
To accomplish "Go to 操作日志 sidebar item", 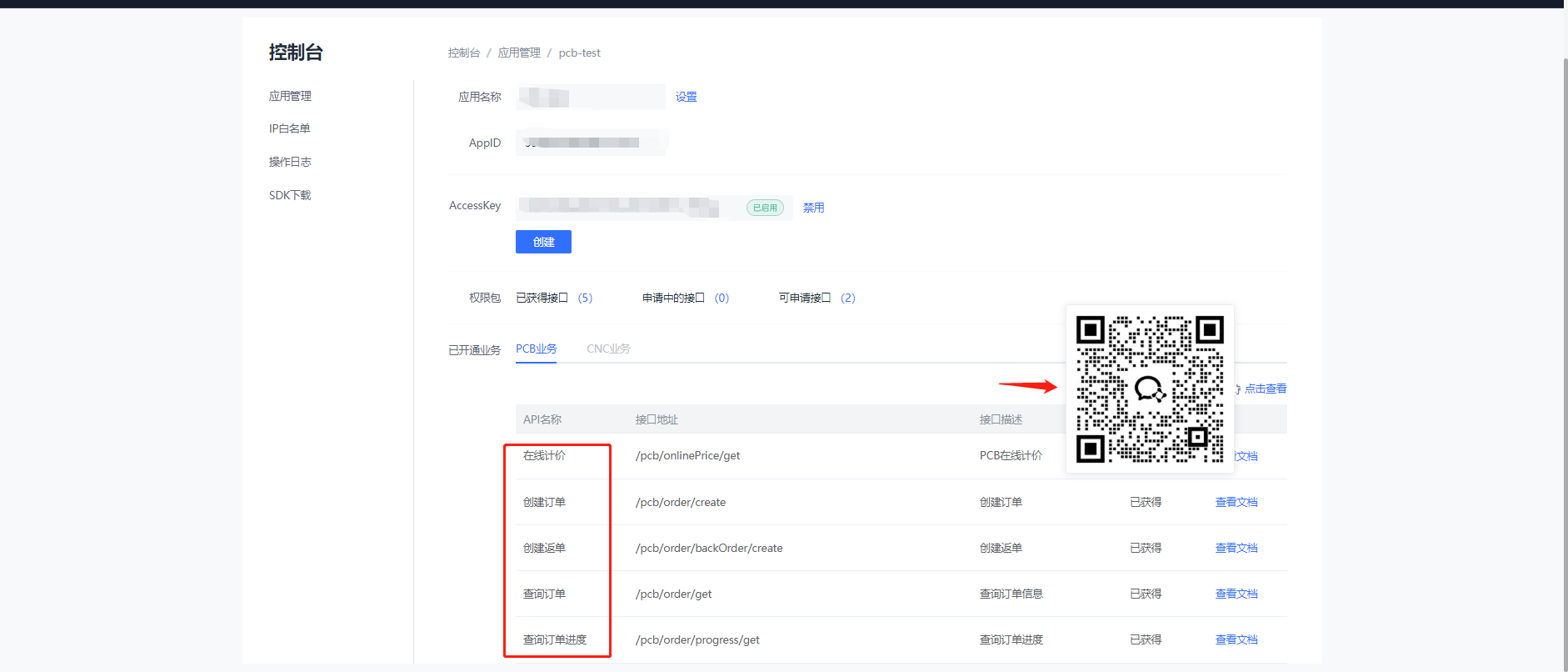I will coord(290,162).
